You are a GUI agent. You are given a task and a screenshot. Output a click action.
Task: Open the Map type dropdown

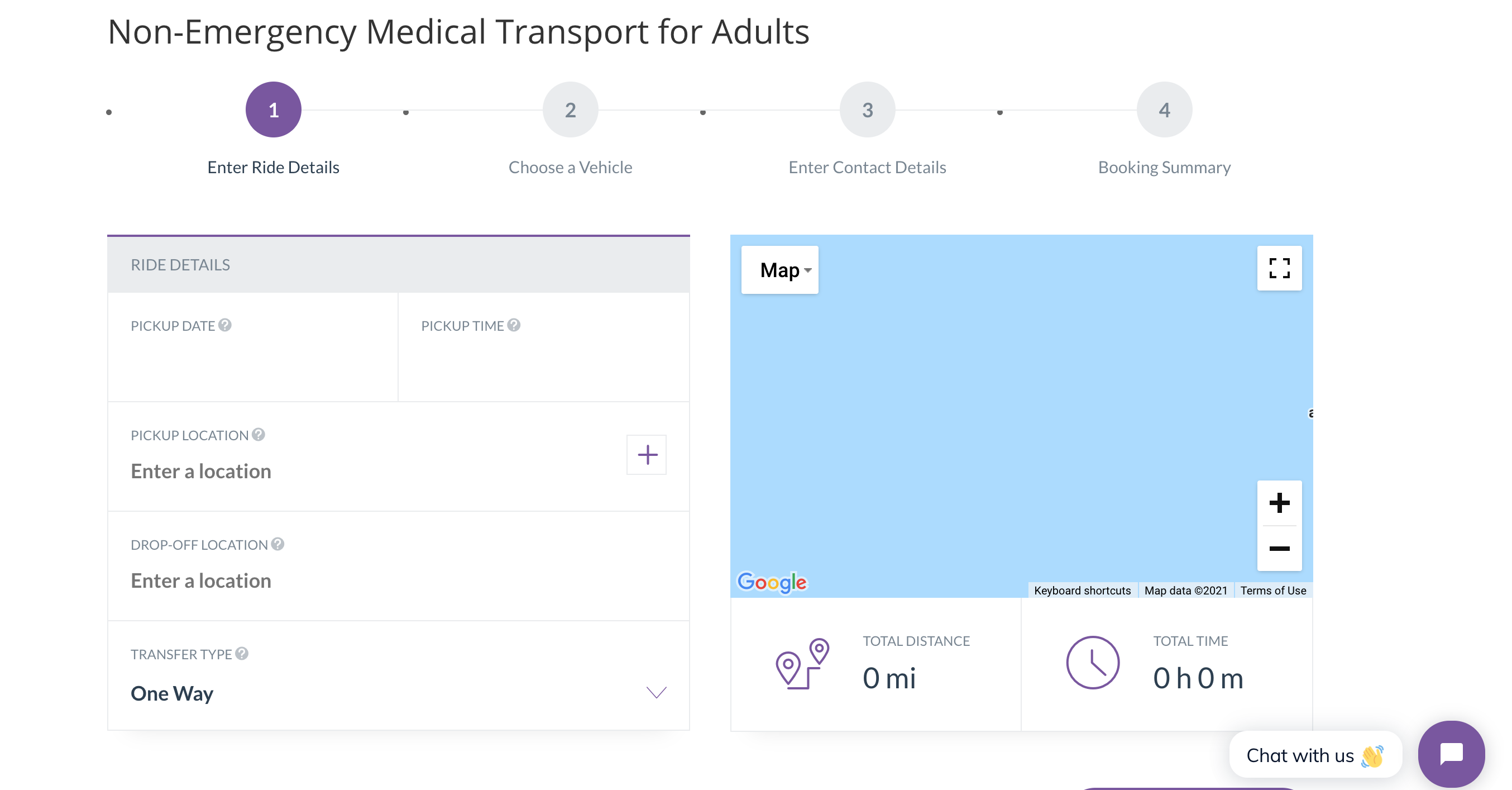[779, 270]
